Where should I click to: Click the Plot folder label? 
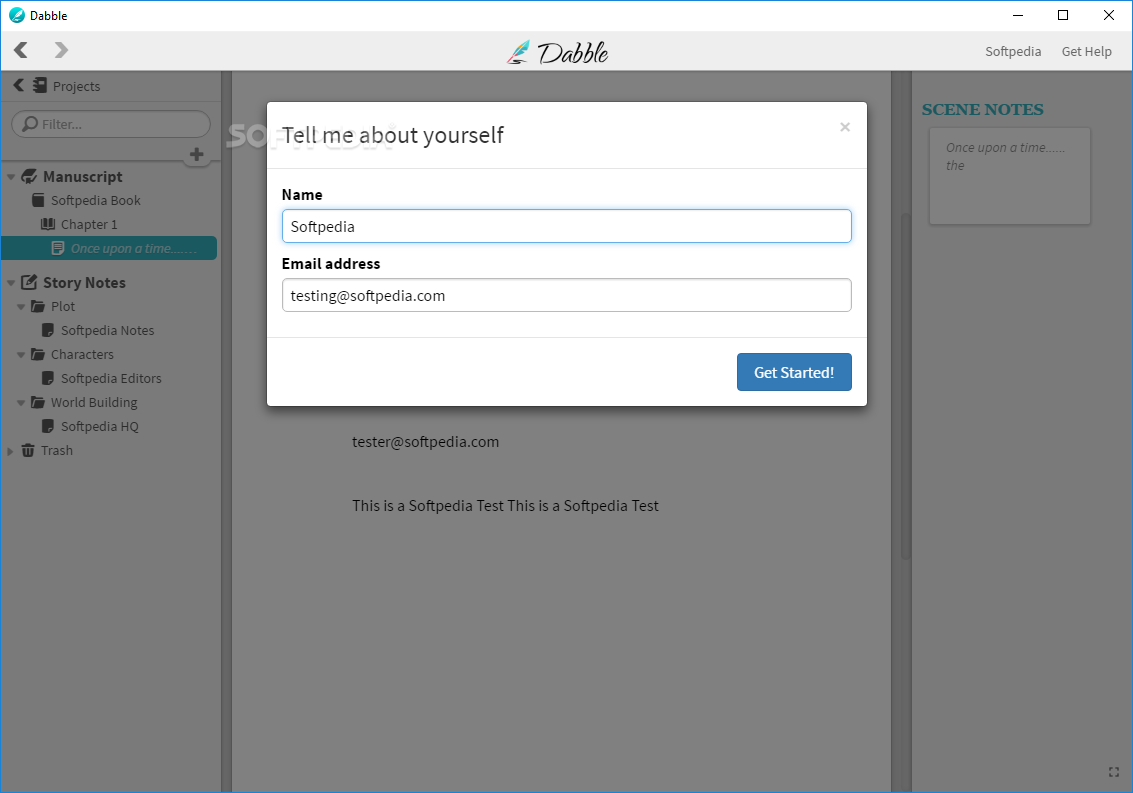(x=63, y=307)
